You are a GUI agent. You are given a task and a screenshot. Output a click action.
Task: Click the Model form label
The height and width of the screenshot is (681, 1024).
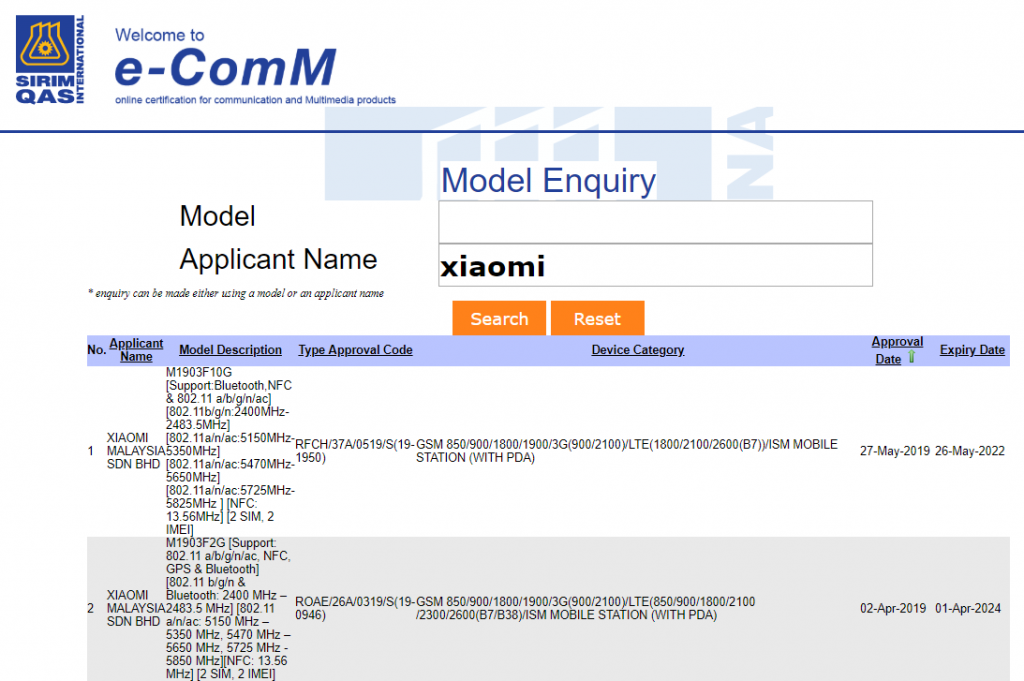[x=217, y=216]
